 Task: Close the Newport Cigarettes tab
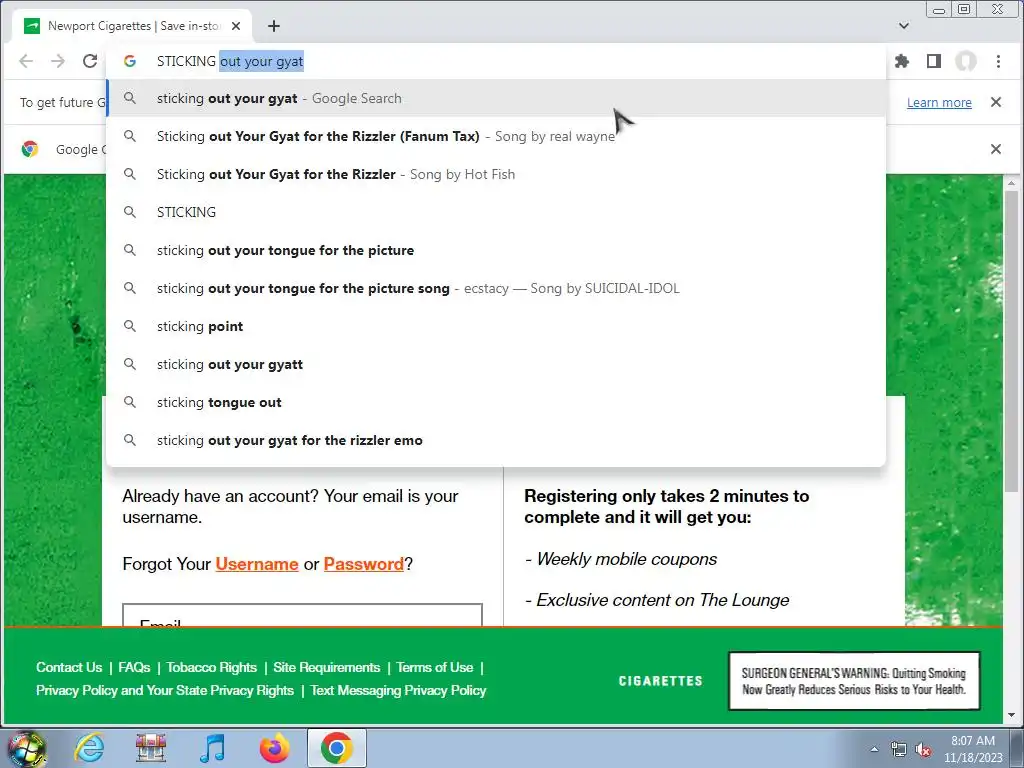pyautogui.click(x=236, y=26)
